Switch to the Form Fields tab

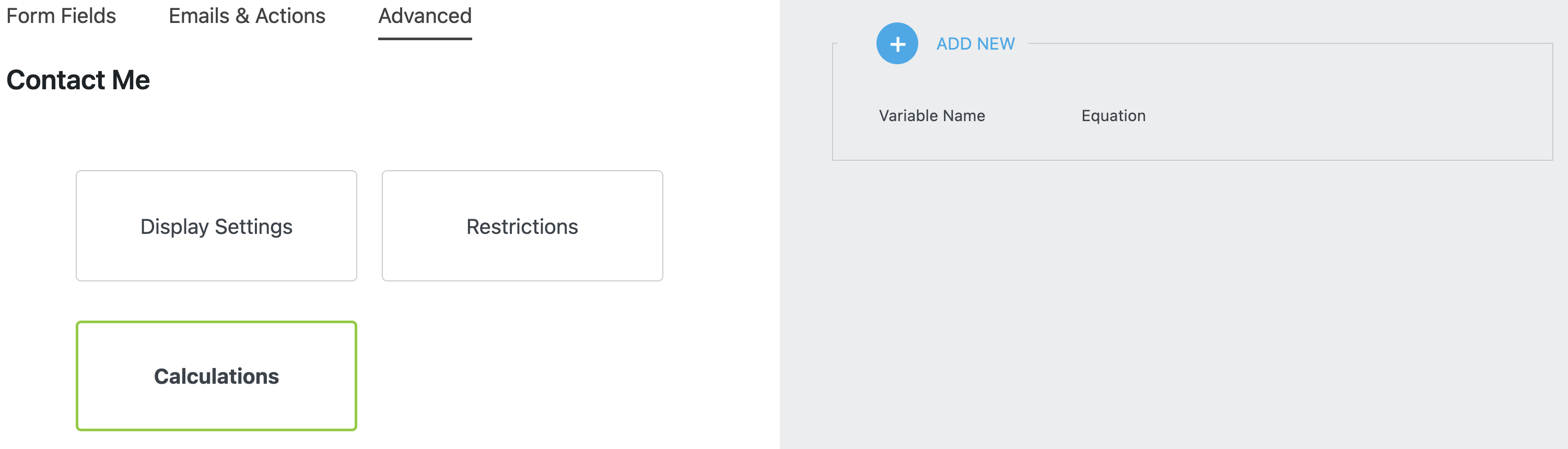click(x=61, y=16)
